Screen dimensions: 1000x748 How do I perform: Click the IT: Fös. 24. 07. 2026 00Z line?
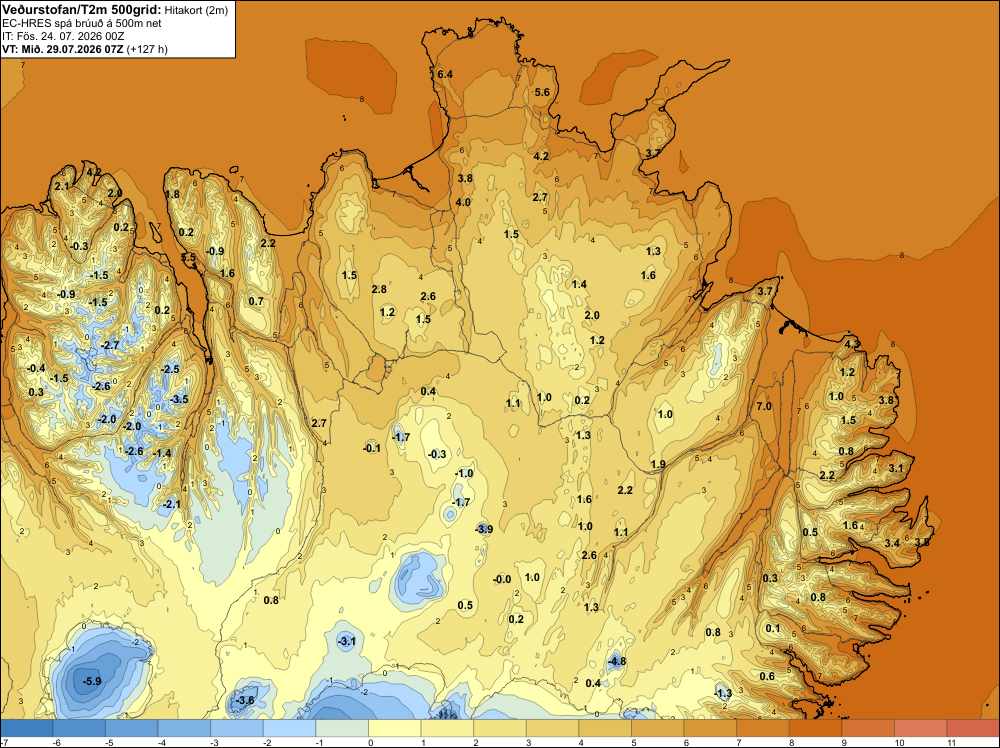(x=62, y=36)
